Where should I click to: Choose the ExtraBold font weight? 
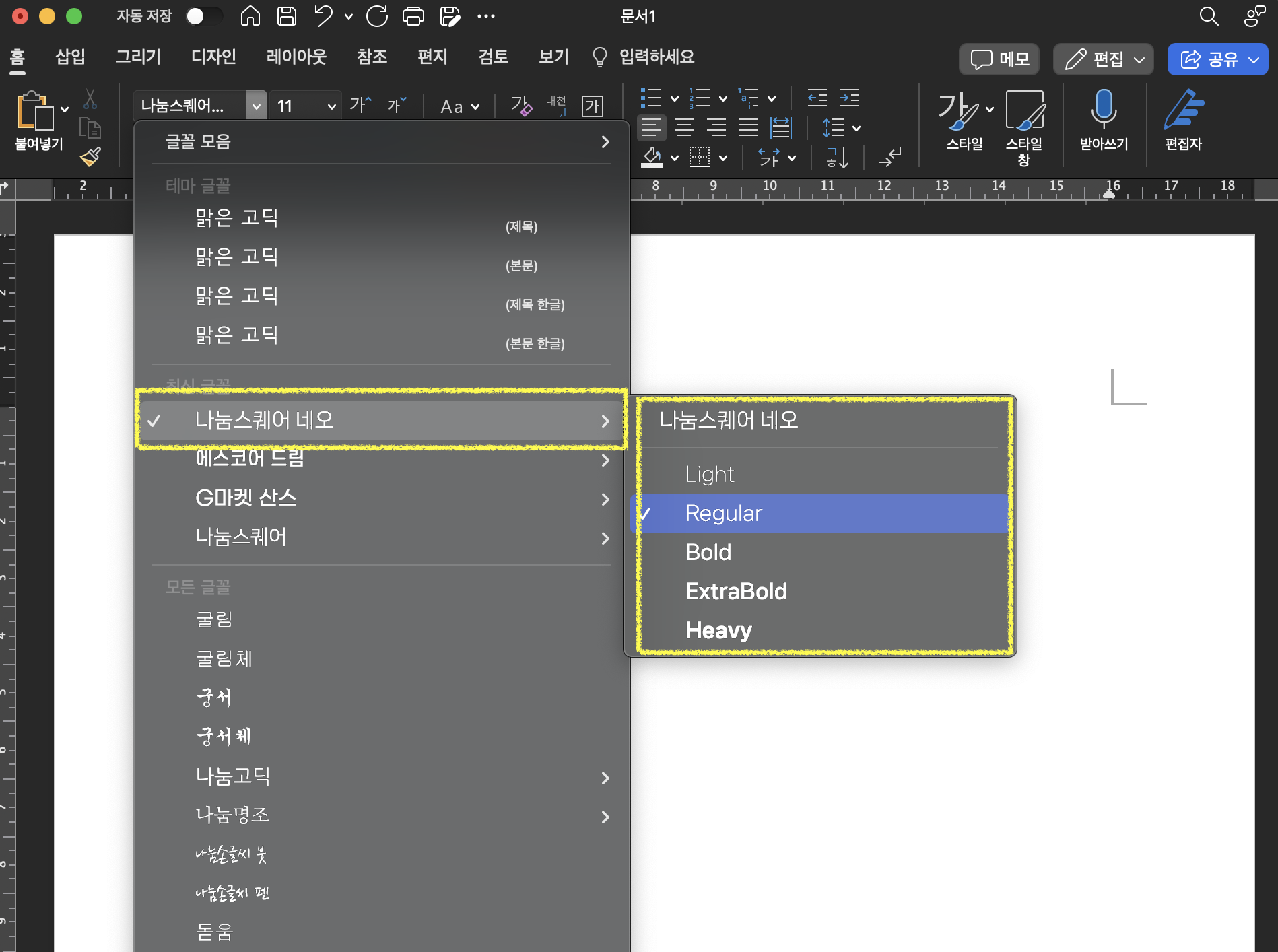(x=820, y=591)
